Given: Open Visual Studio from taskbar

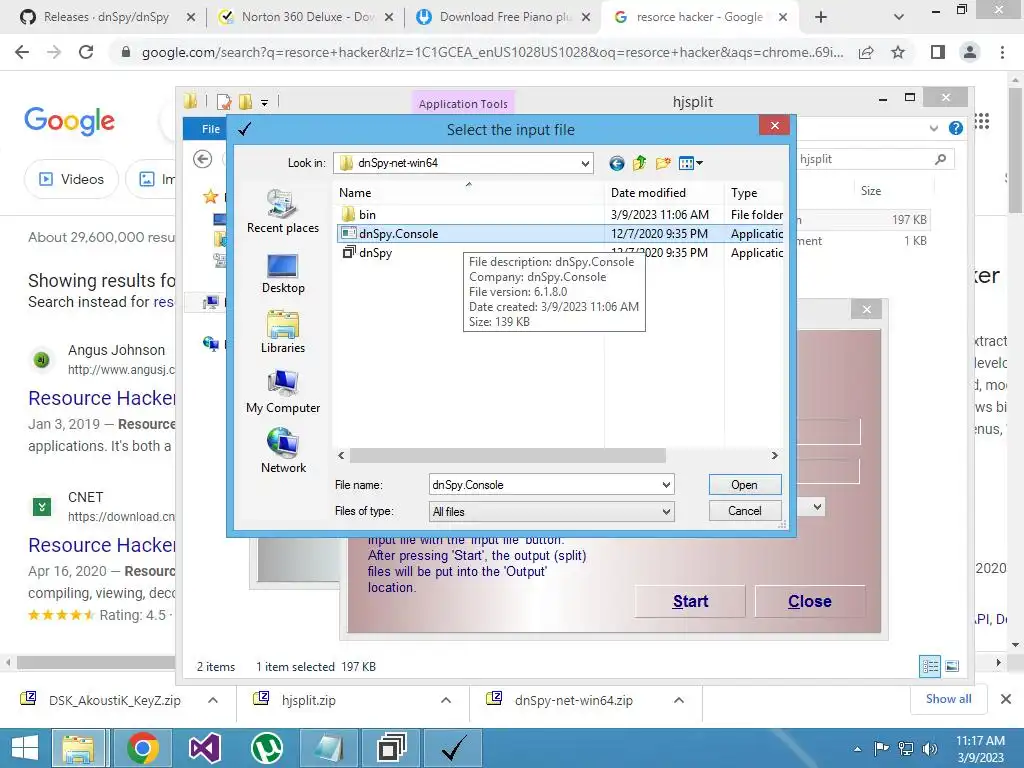Looking at the screenshot, I should click(x=204, y=748).
